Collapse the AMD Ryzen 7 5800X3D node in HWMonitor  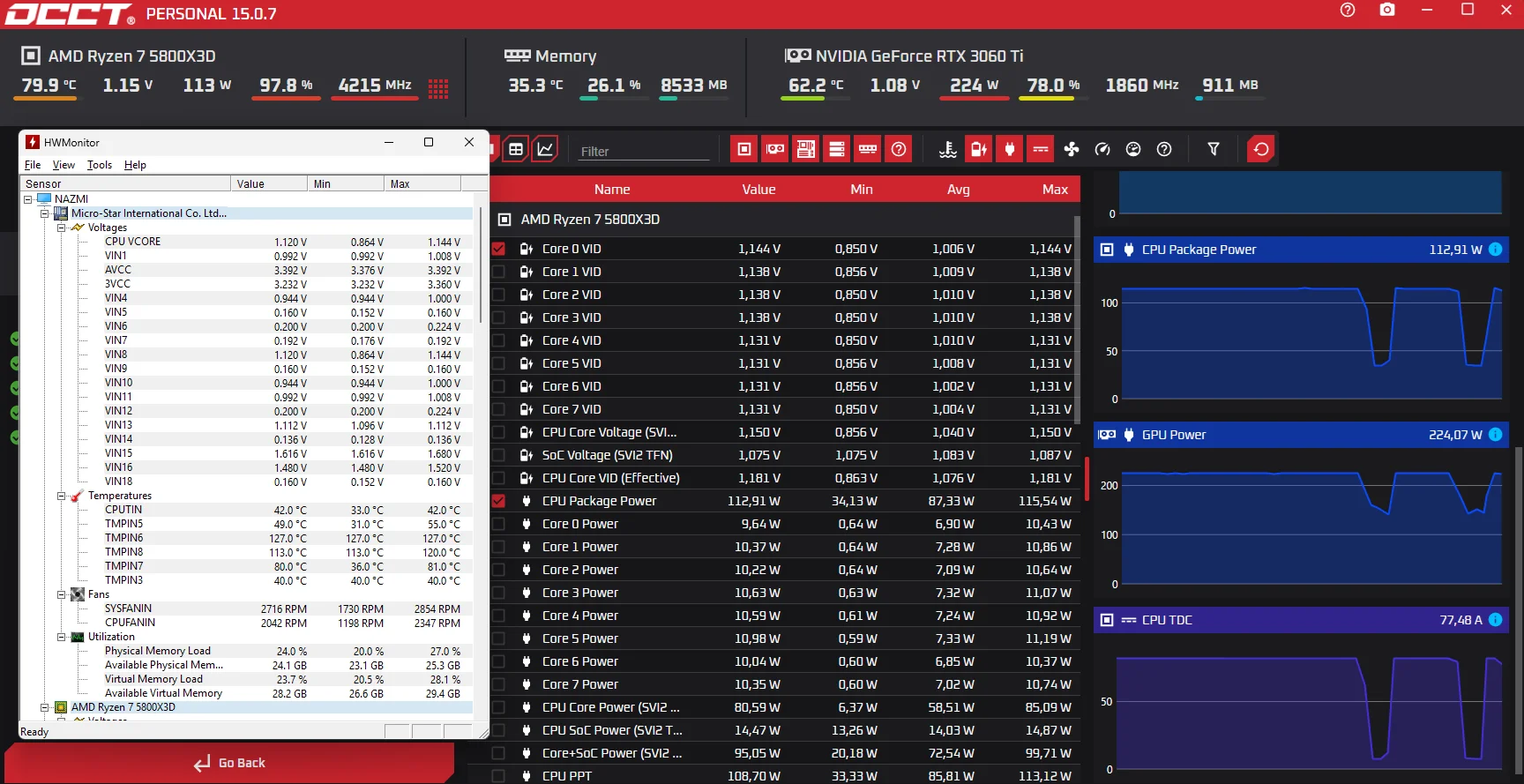click(x=44, y=707)
